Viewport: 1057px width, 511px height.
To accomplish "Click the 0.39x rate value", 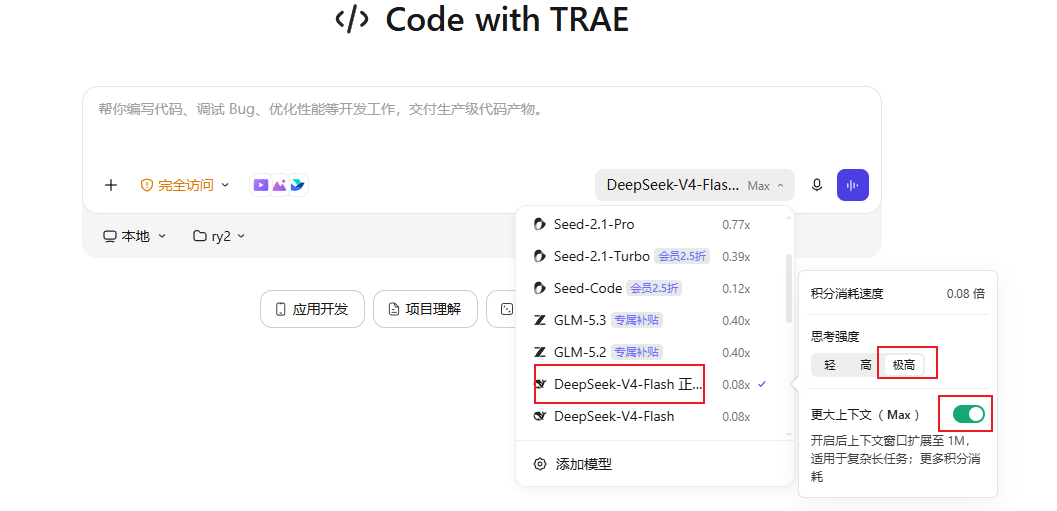I will pos(736,256).
